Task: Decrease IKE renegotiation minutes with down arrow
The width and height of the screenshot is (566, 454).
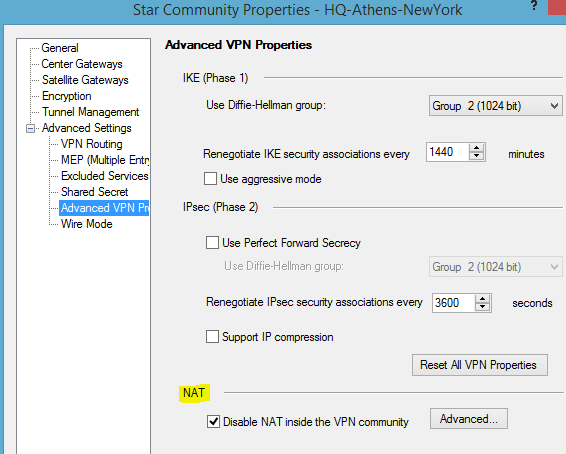Action: 476,156
